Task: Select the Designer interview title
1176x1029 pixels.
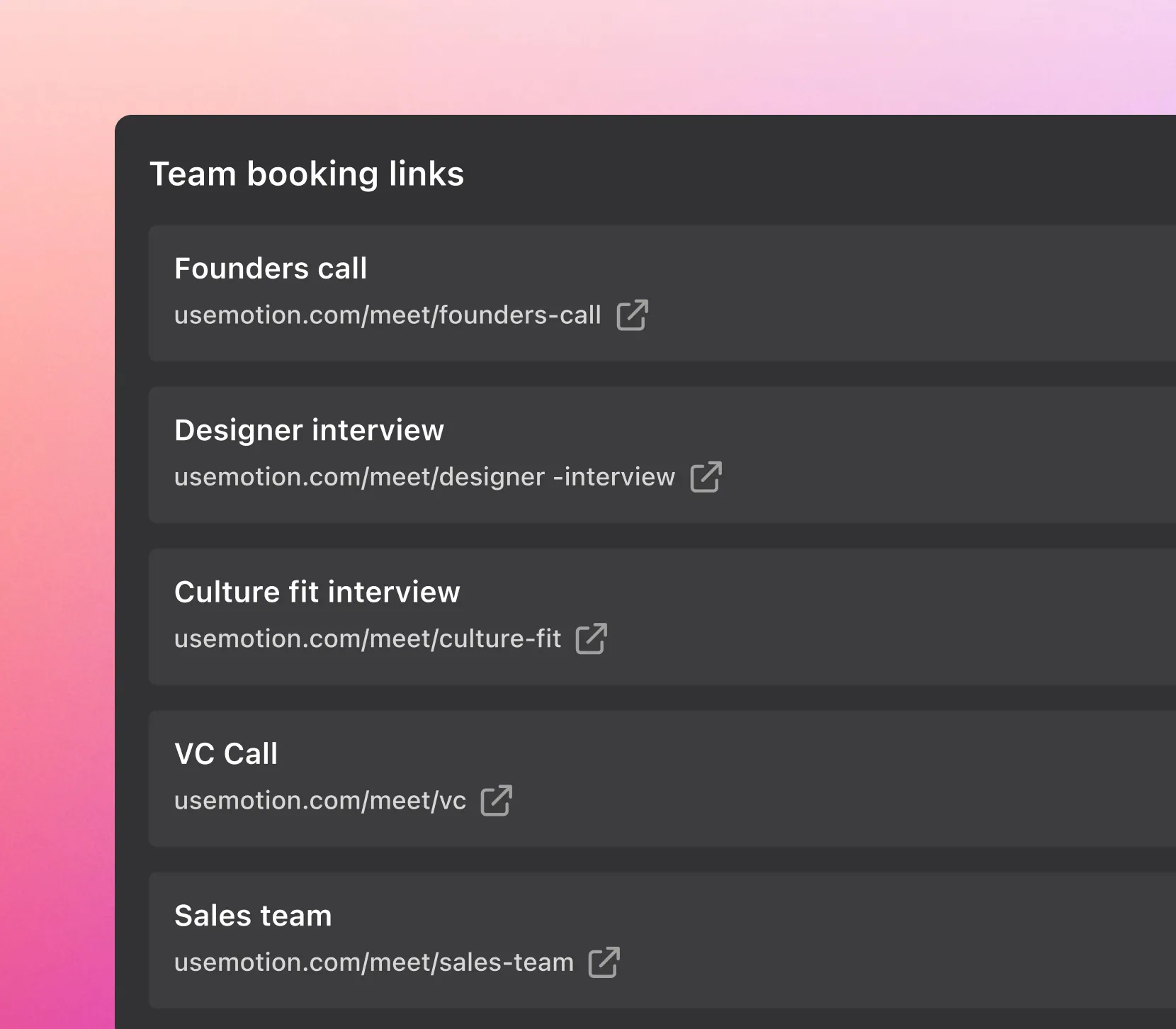Action: (309, 430)
